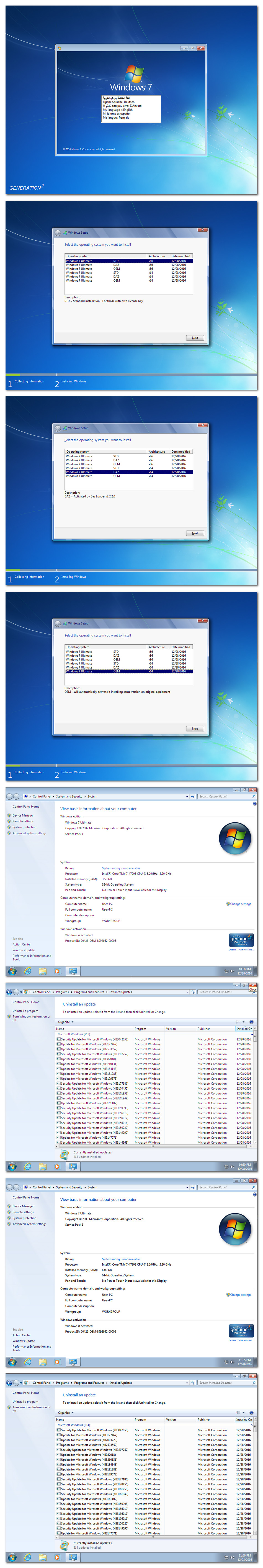Open Organize dropdown in the 213-update window
Screen dimensions: 263x1568
(x=66, y=1022)
